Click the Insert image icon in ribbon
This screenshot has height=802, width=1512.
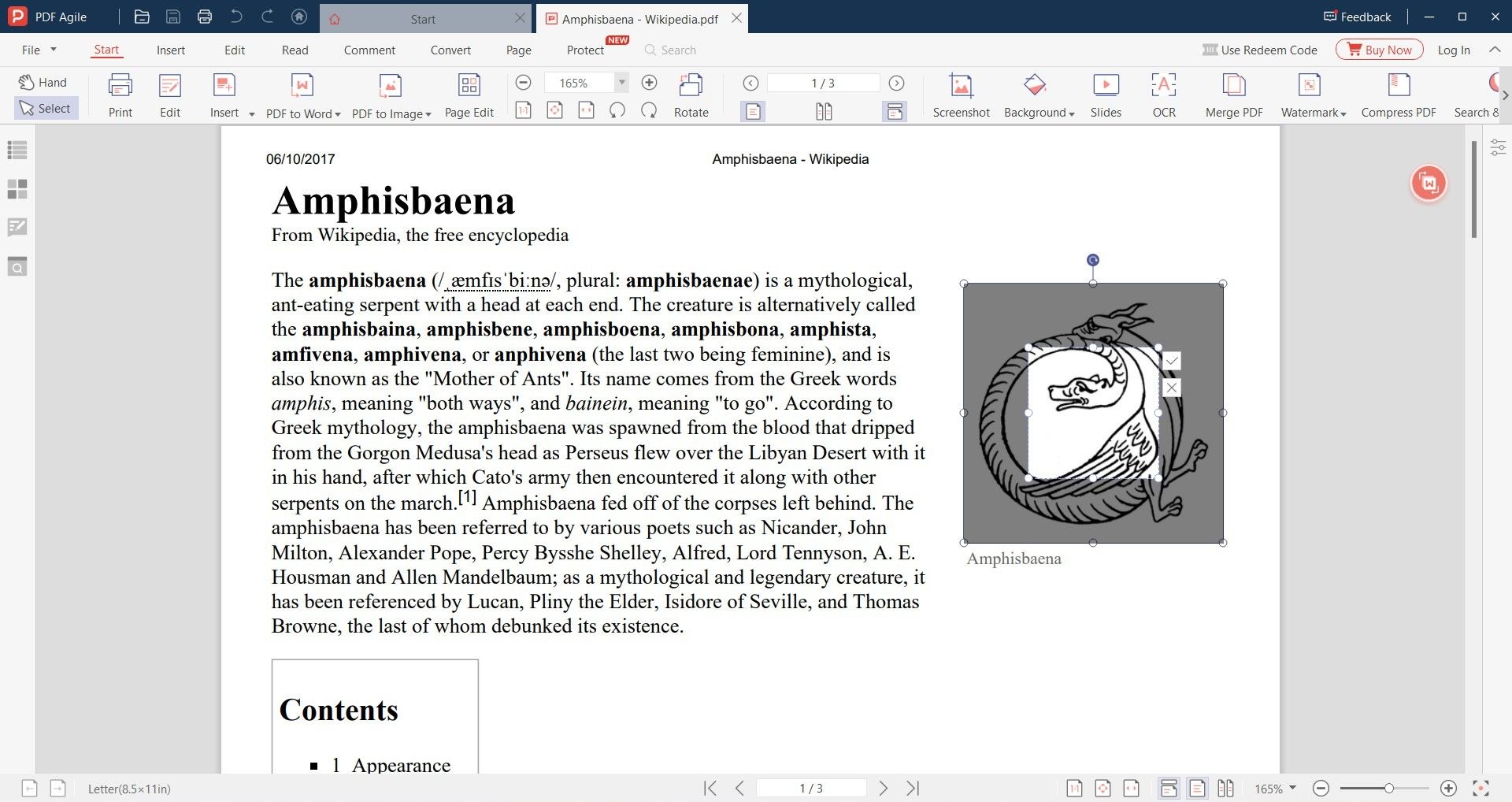[x=224, y=85]
